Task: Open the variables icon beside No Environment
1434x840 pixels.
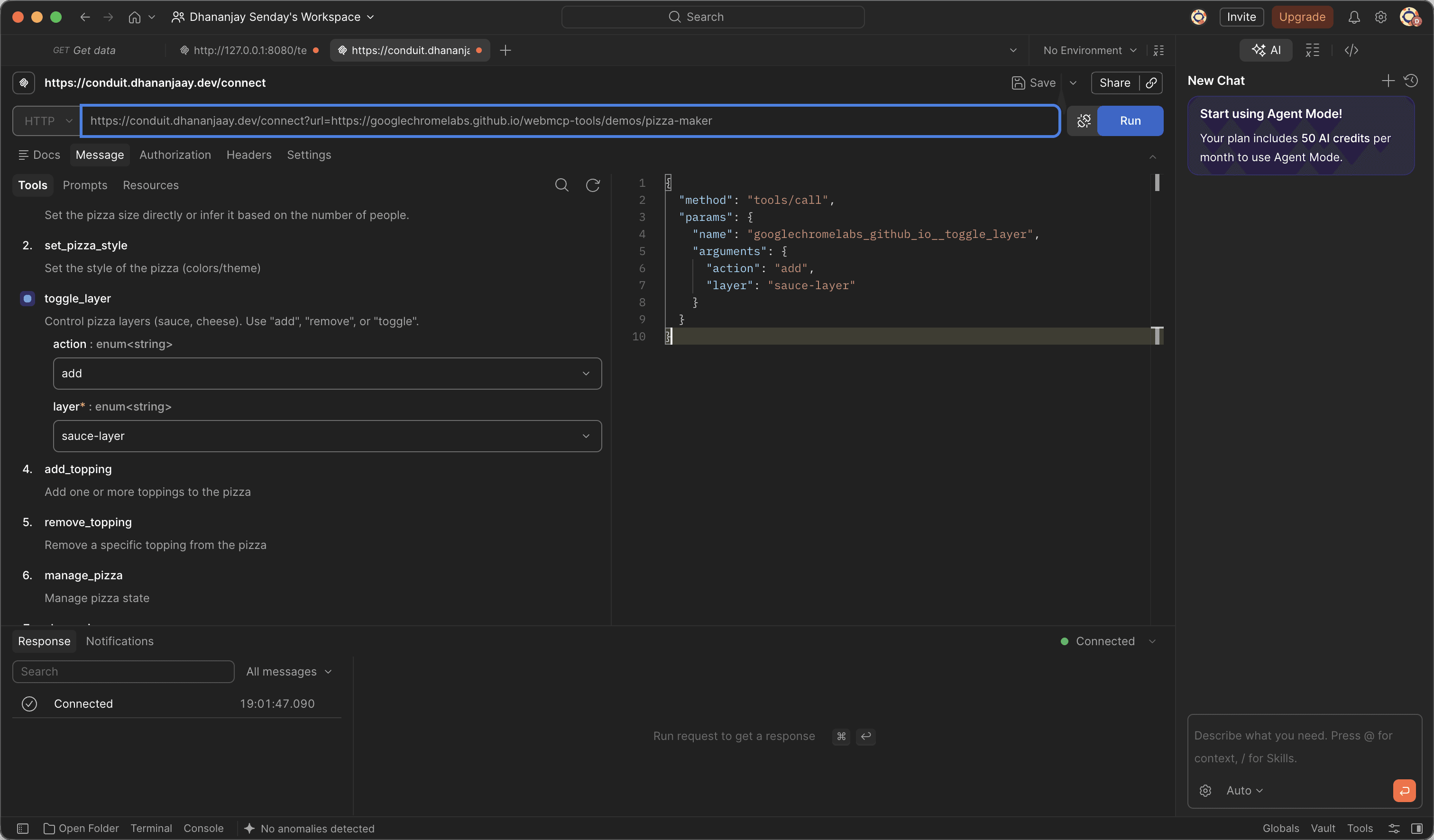Action: (1158, 50)
